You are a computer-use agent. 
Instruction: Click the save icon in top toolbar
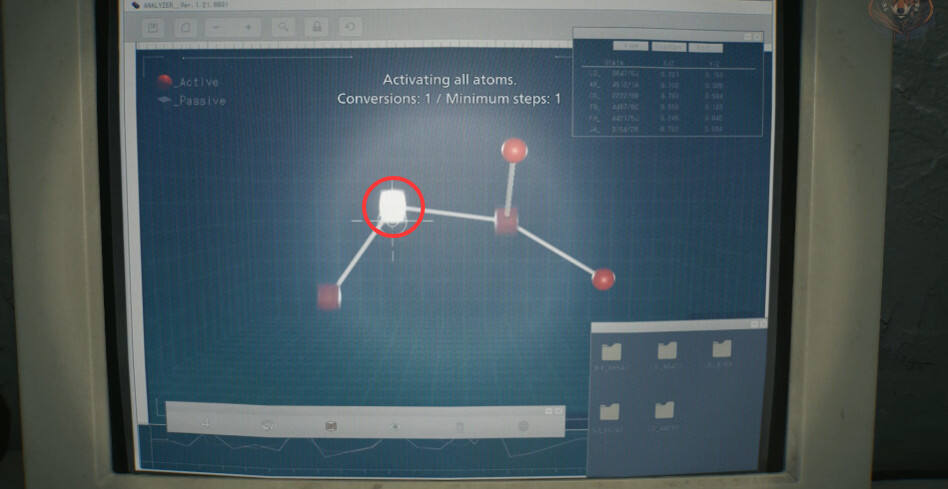[x=153, y=28]
